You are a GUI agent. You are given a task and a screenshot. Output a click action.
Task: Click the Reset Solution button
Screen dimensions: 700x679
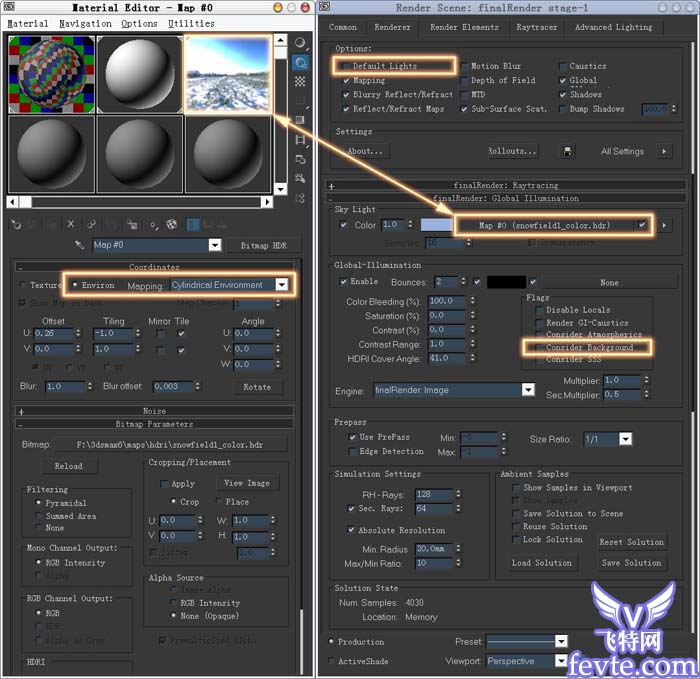[x=631, y=542]
